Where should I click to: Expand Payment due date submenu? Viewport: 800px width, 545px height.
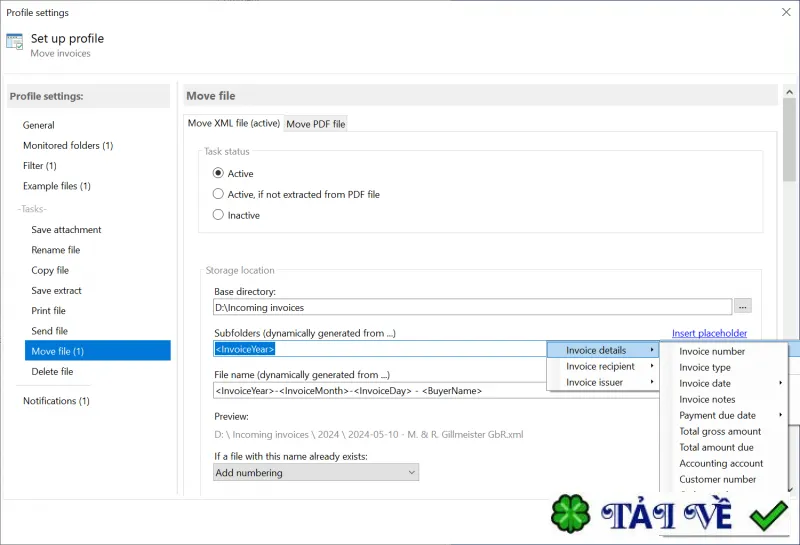(723, 415)
